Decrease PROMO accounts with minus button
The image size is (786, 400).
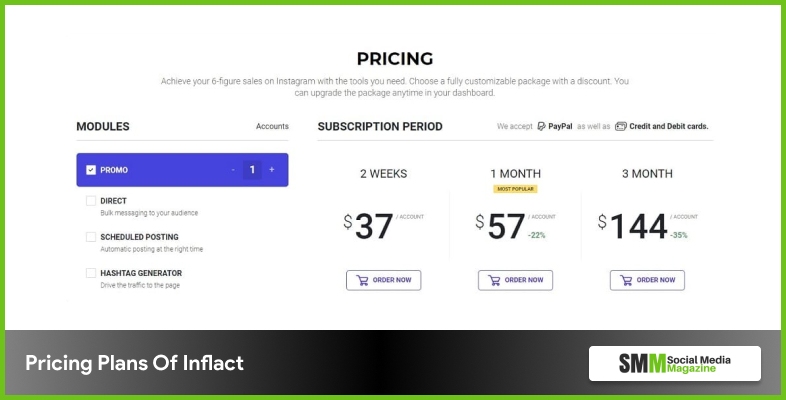(233, 170)
